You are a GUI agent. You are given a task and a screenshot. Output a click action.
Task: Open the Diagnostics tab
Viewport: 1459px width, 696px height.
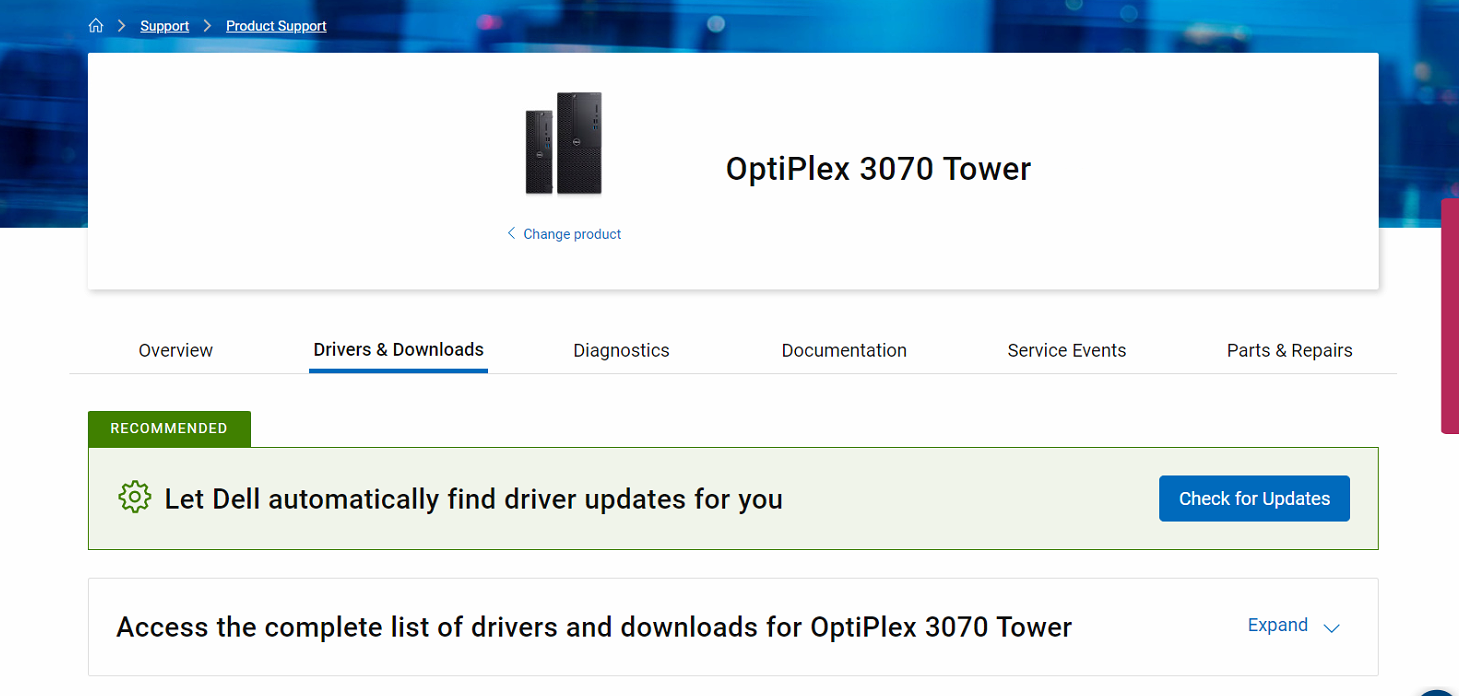(x=621, y=350)
